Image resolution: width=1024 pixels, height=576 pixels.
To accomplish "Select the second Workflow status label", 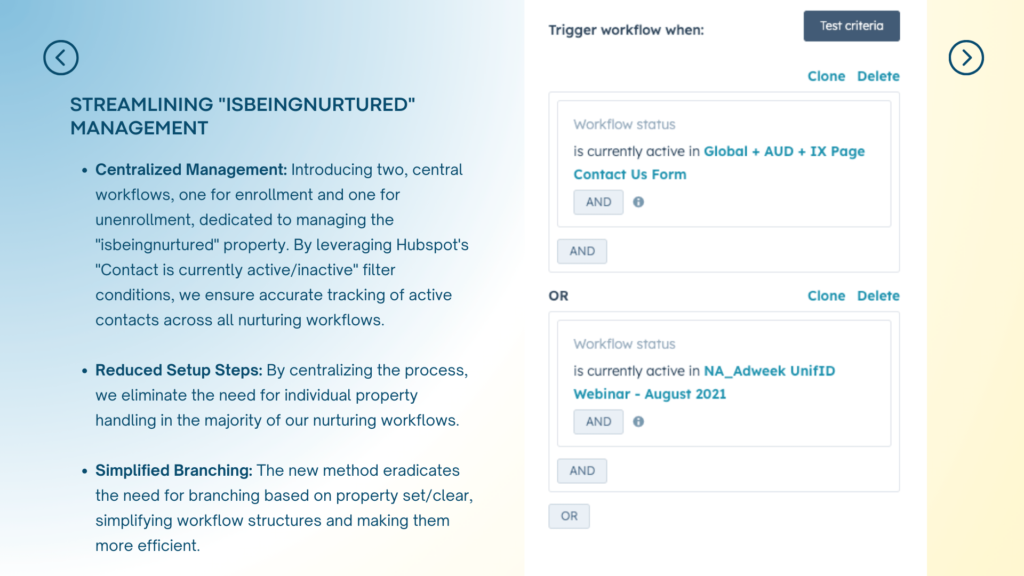I will pyautogui.click(x=624, y=344).
